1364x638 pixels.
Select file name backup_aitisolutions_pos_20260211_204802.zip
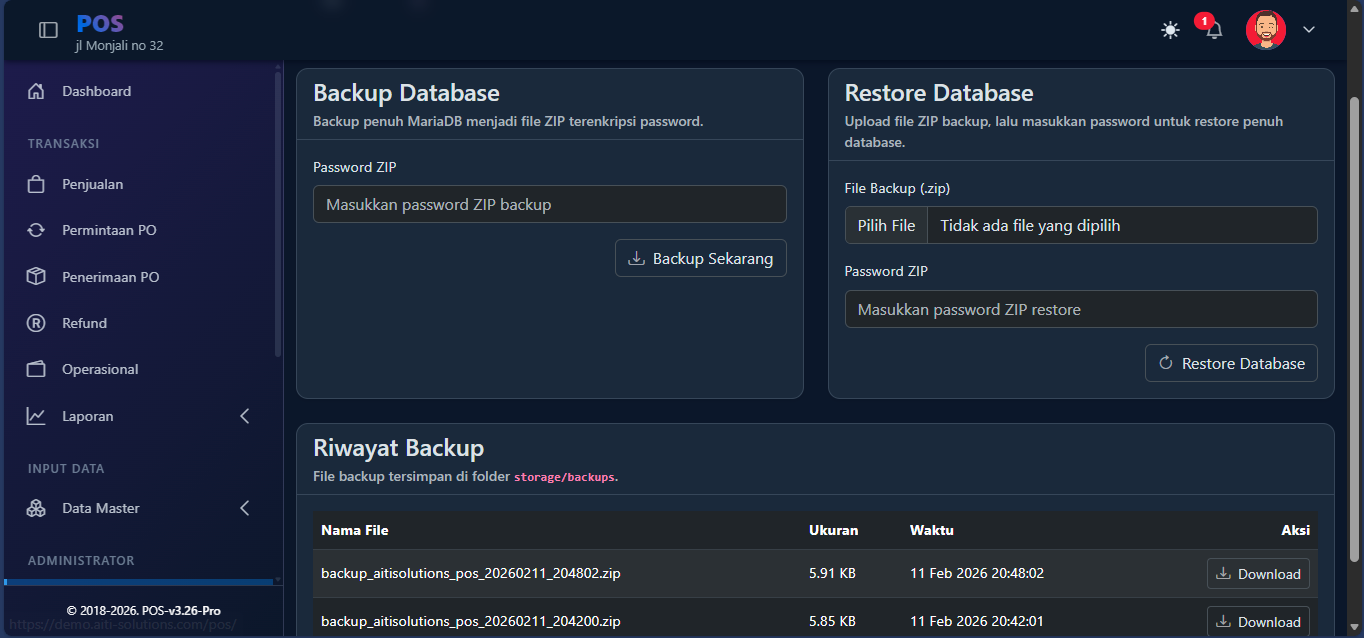(470, 573)
